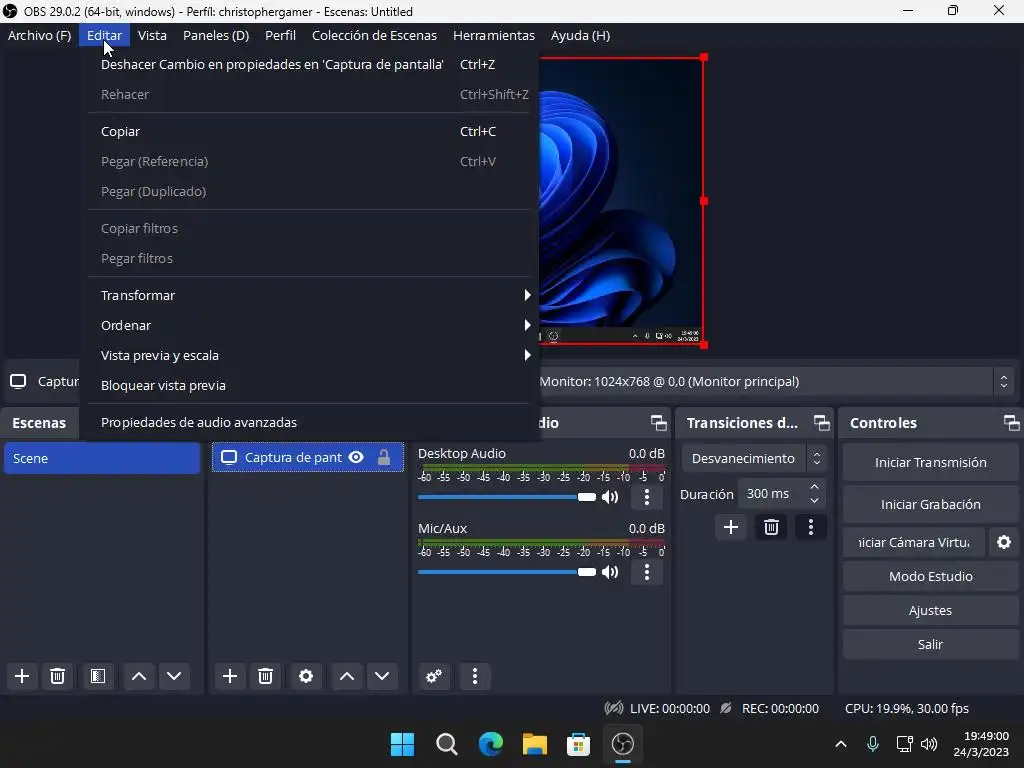Open the Windows Start menu
Image resolution: width=1024 pixels, height=768 pixels.
point(402,744)
